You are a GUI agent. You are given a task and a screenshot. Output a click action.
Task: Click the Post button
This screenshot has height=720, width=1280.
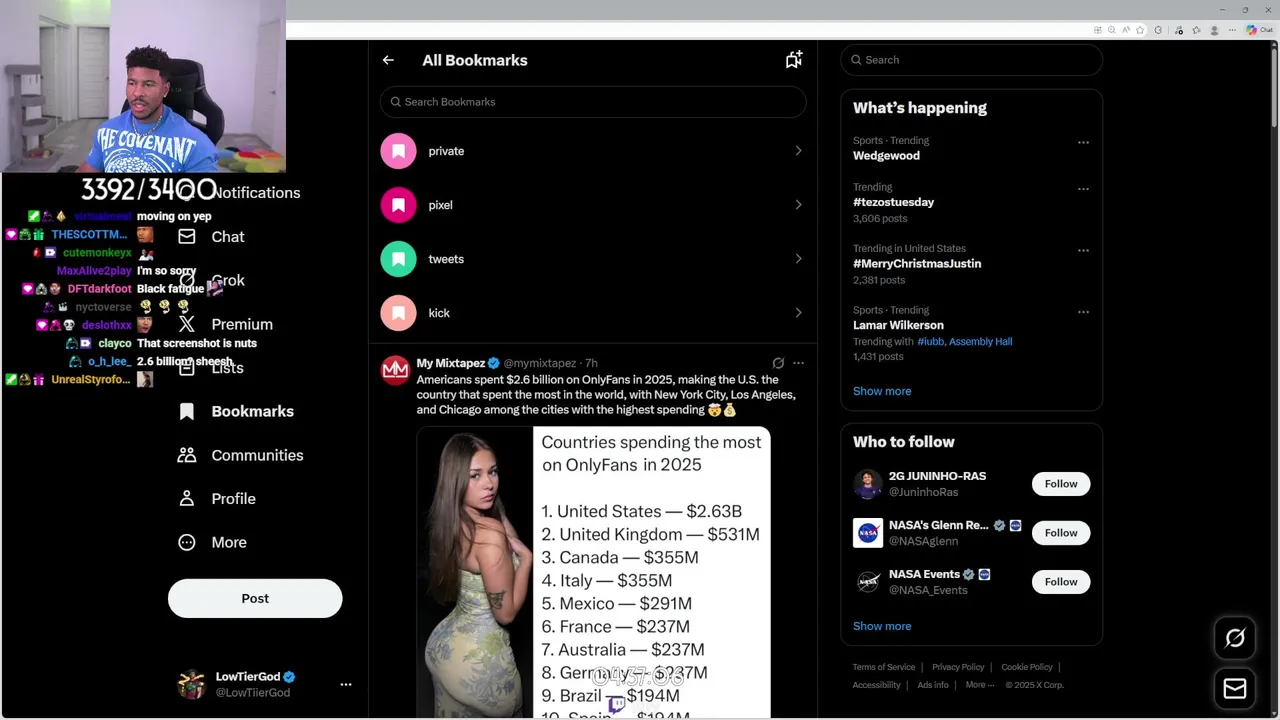(255, 598)
